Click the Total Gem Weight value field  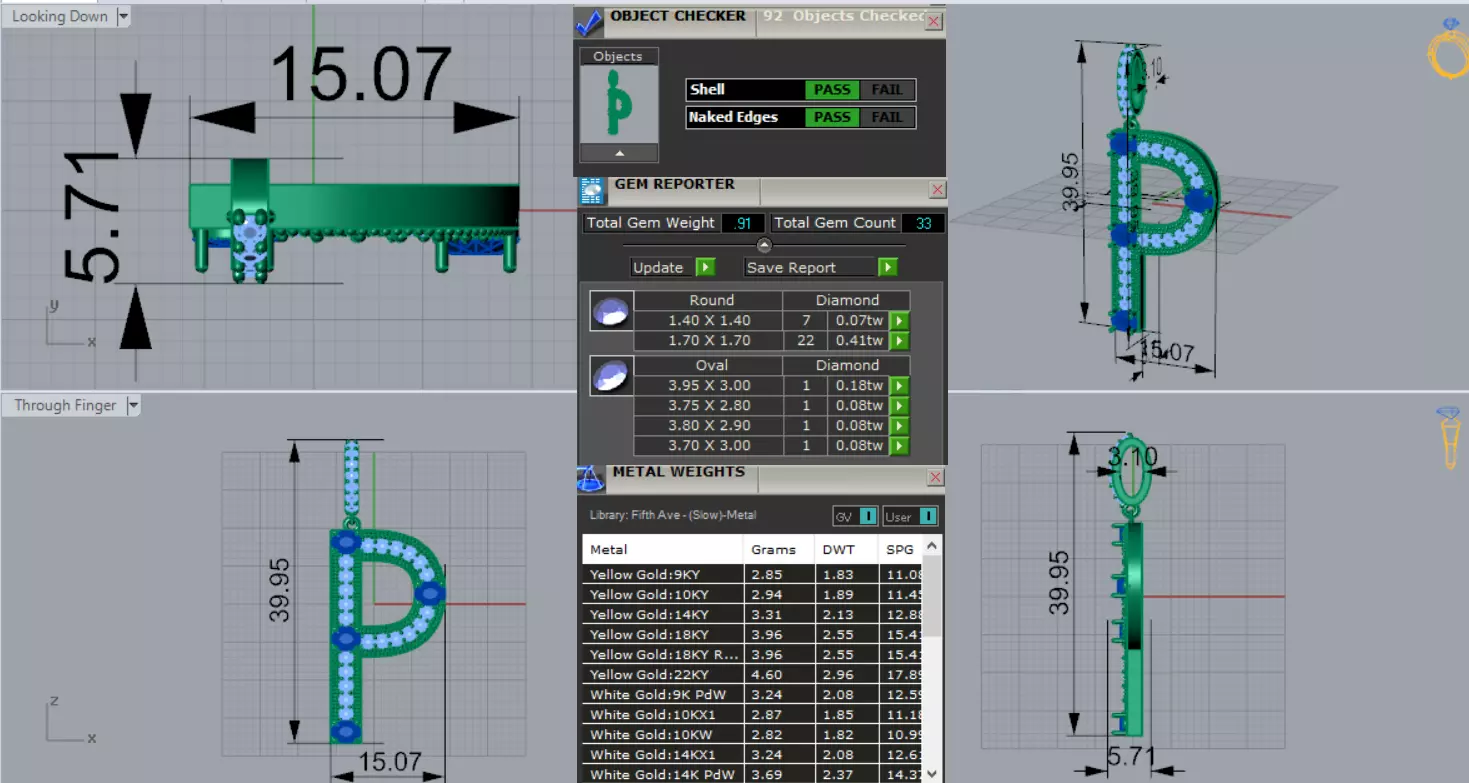click(x=742, y=223)
